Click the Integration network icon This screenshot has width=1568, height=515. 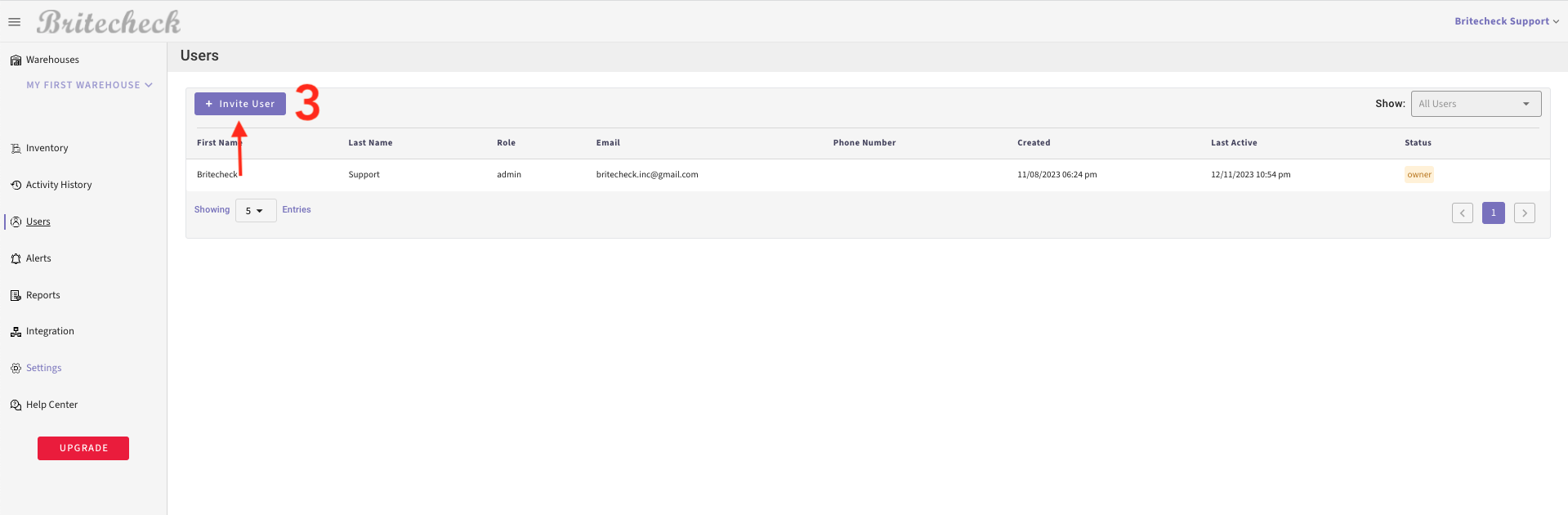16,332
